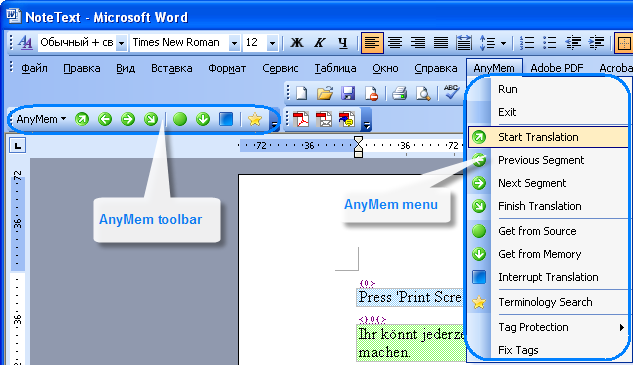Image resolution: width=633 pixels, height=365 pixels.
Task: Click the distributed alignment icon
Action: [x=463, y=42]
